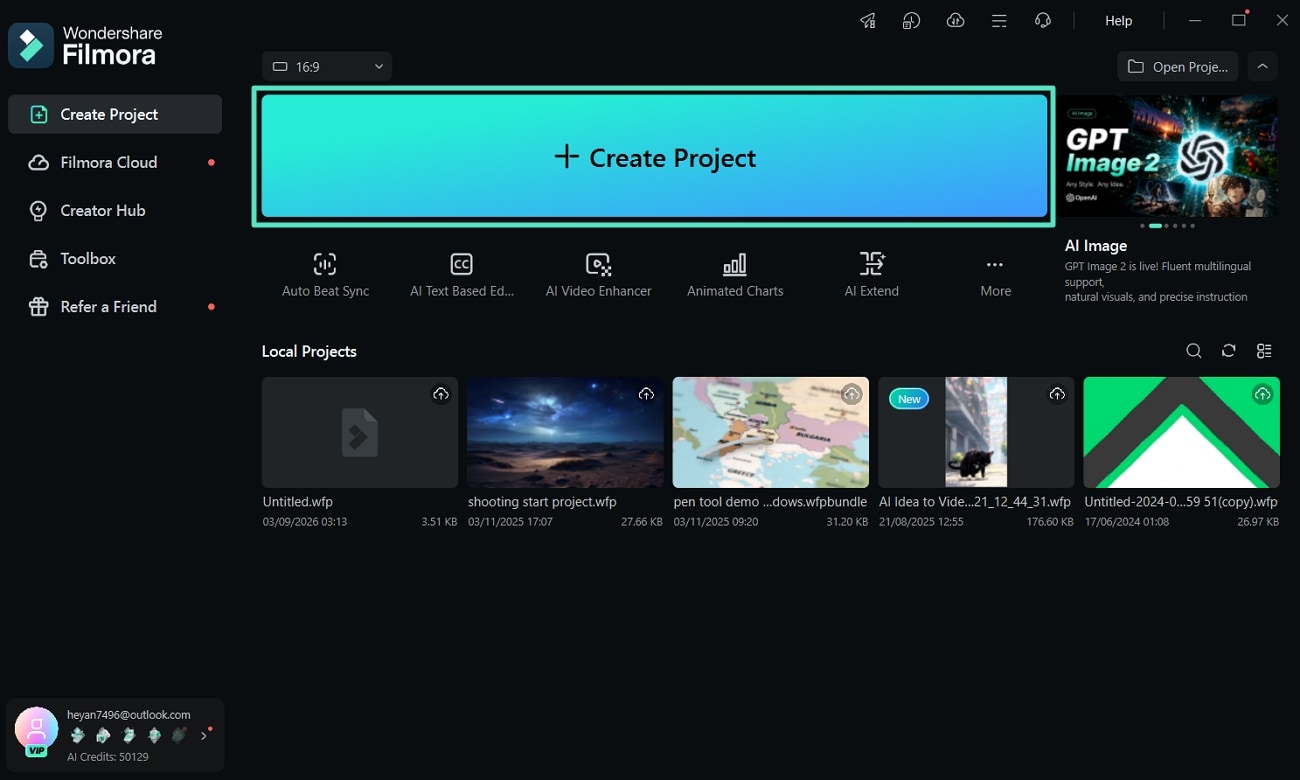This screenshot has width=1300, height=780.
Task: Start the AI Extend tool
Action: (x=872, y=275)
